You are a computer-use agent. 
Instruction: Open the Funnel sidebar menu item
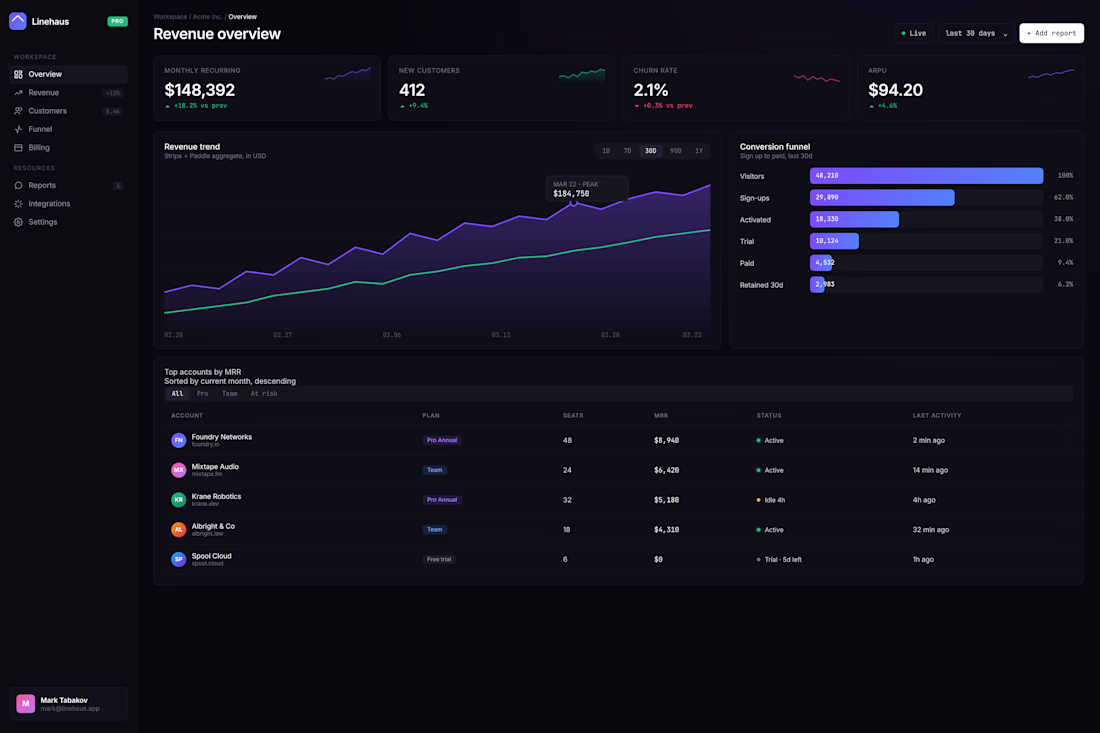(x=69, y=129)
